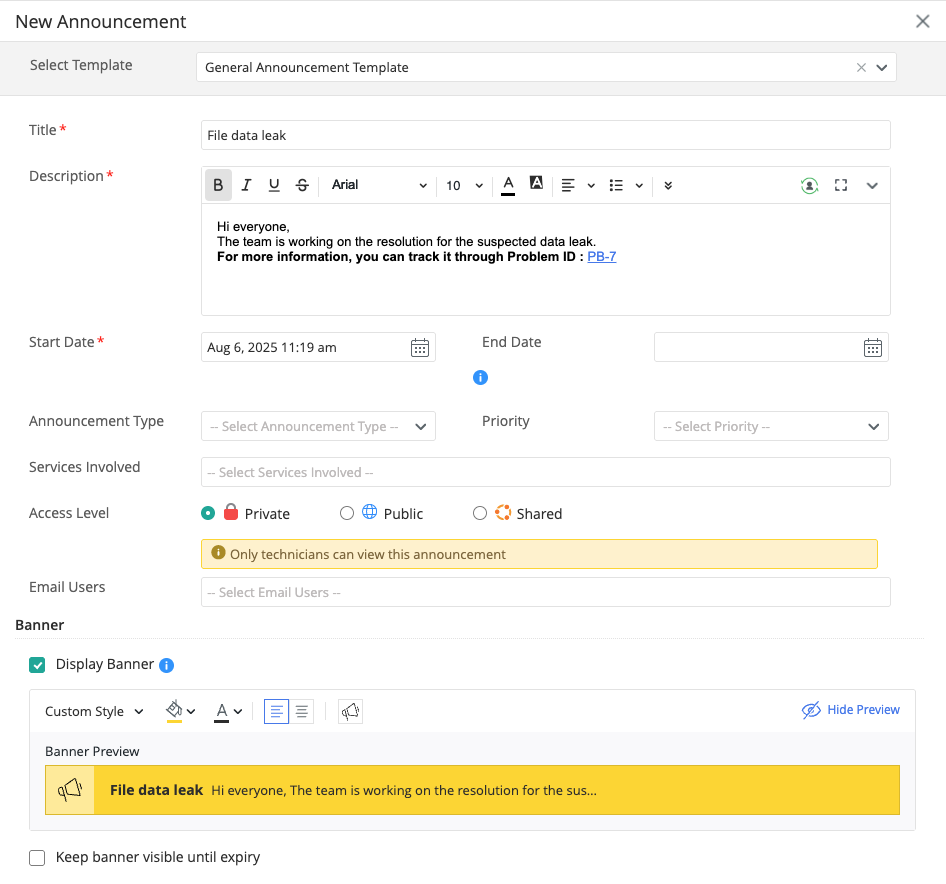Image resolution: width=946 pixels, height=884 pixels.
Task: Open the font size 10 dropdown
Action: pyautogui.click(x=464, y=185)
